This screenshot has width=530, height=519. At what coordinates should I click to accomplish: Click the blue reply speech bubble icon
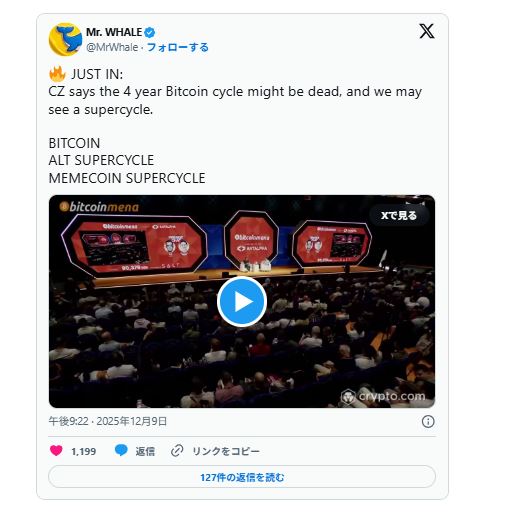[x=121, y=450]
